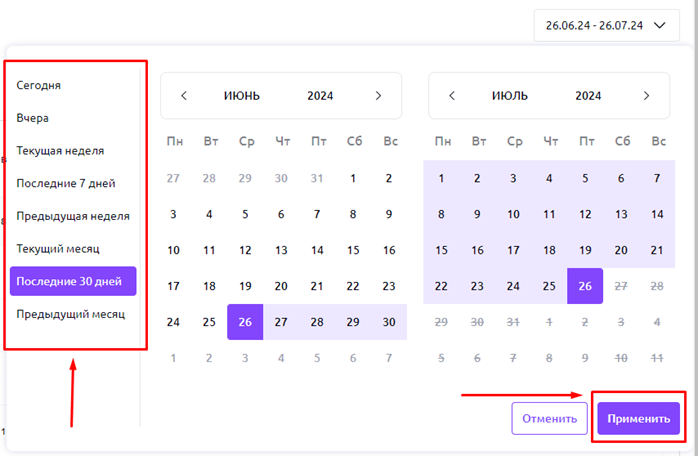698x456 pixels.
Task: Select the Вчера preset
Action: pos(33,118)
